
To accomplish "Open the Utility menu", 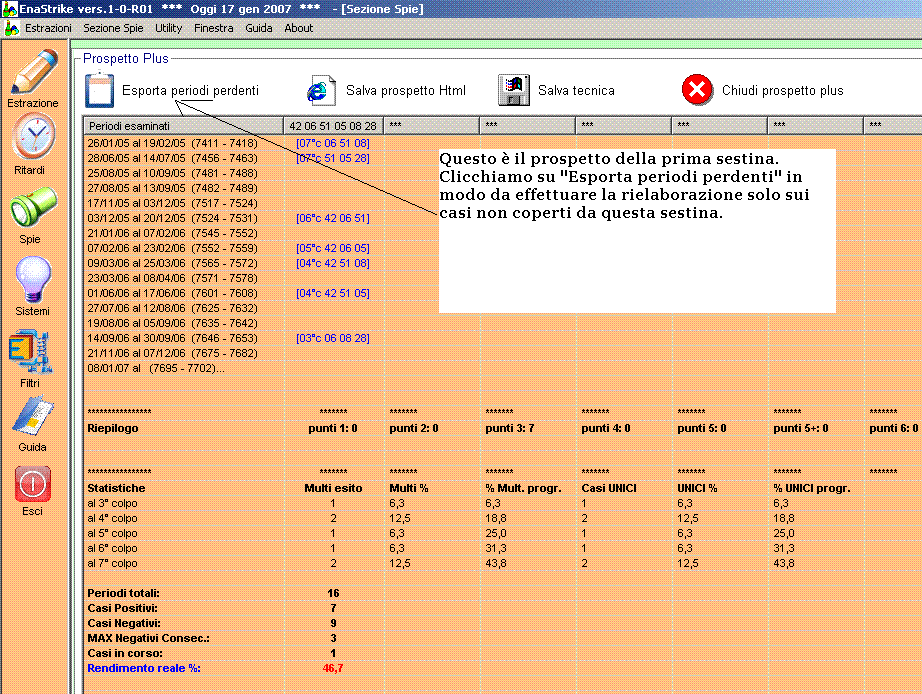I will (x=168, y=28).
